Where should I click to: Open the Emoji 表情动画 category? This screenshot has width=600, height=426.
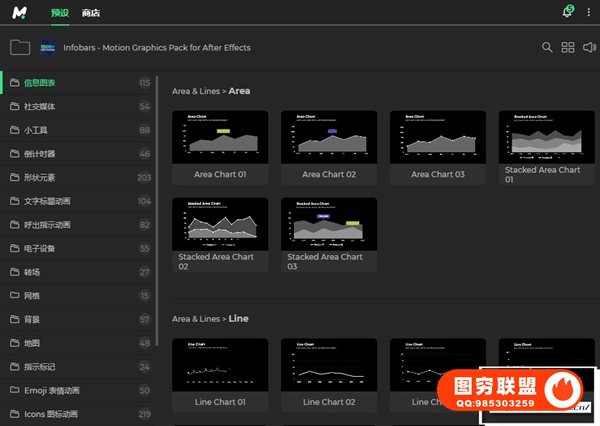point(51,390)
